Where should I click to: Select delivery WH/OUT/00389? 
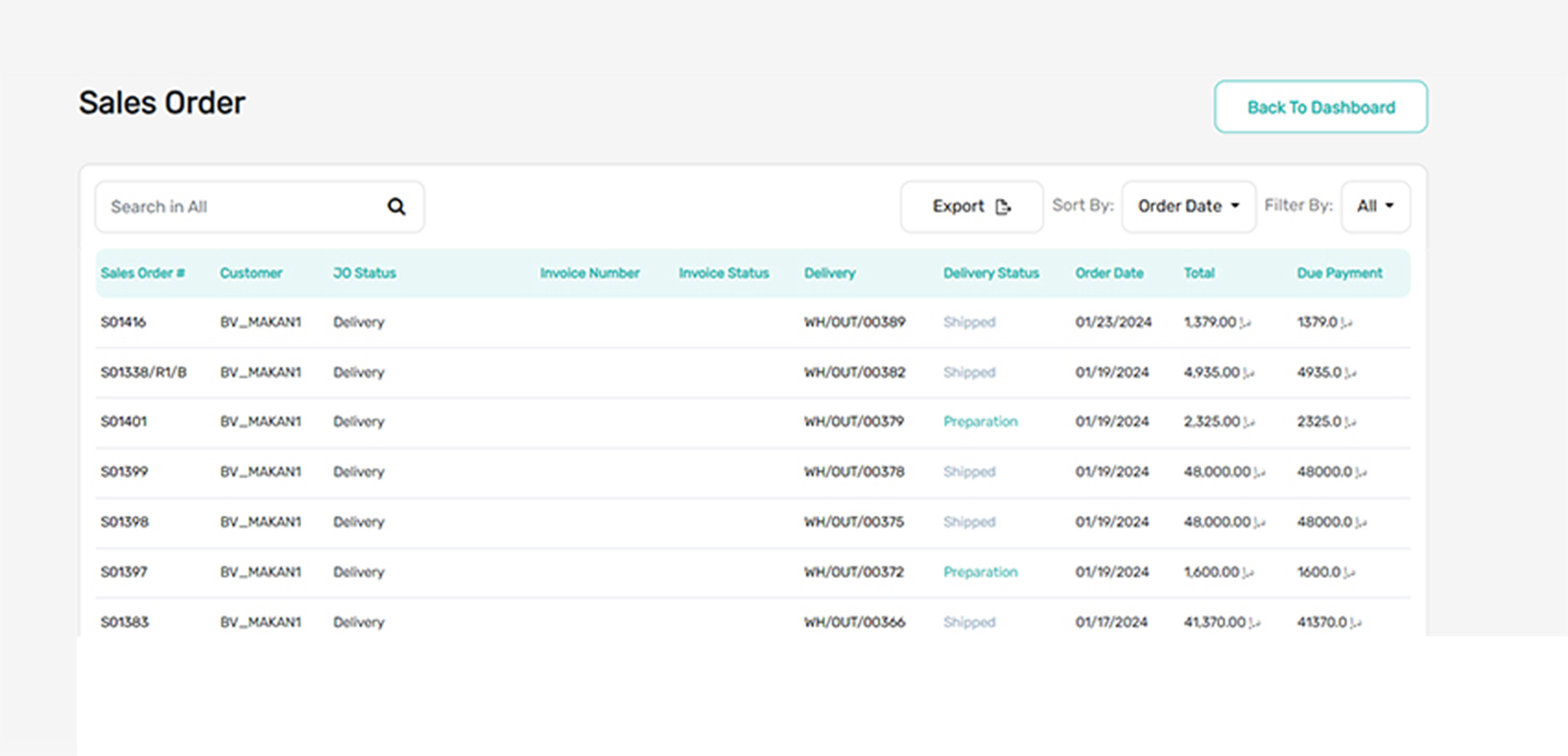[x=855, y=322]
